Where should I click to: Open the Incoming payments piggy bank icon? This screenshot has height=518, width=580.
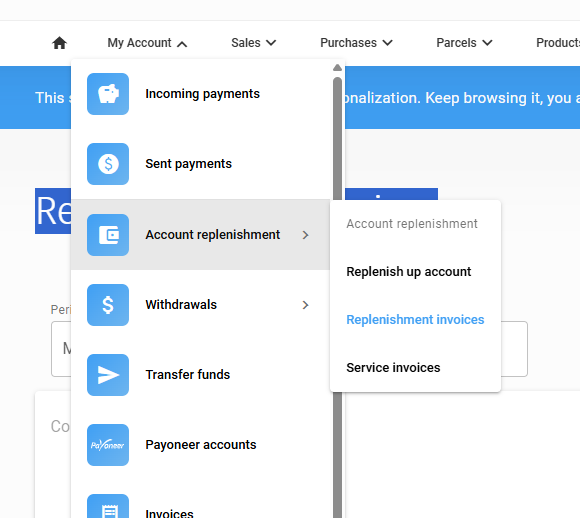(x=108, y=94)
